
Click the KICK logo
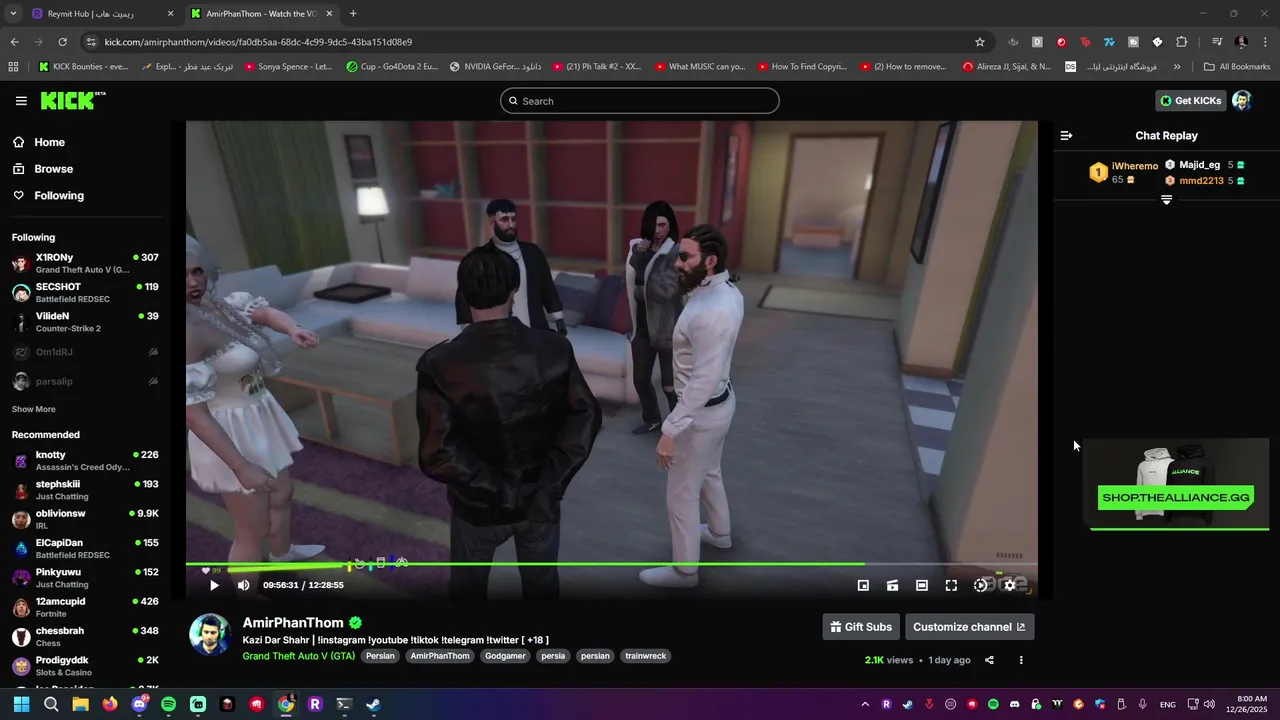pyautogui.click(x=72, y=100)
